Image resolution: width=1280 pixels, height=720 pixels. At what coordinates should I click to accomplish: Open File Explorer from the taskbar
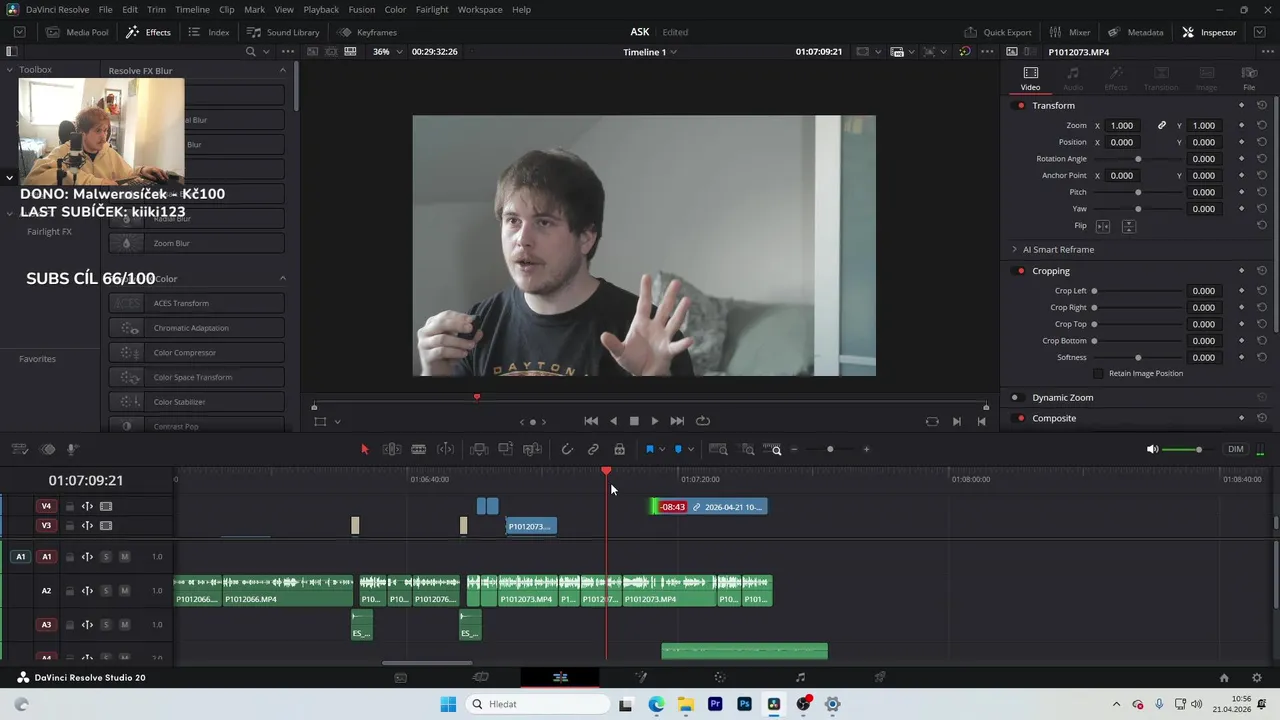[x=686, y=704]
